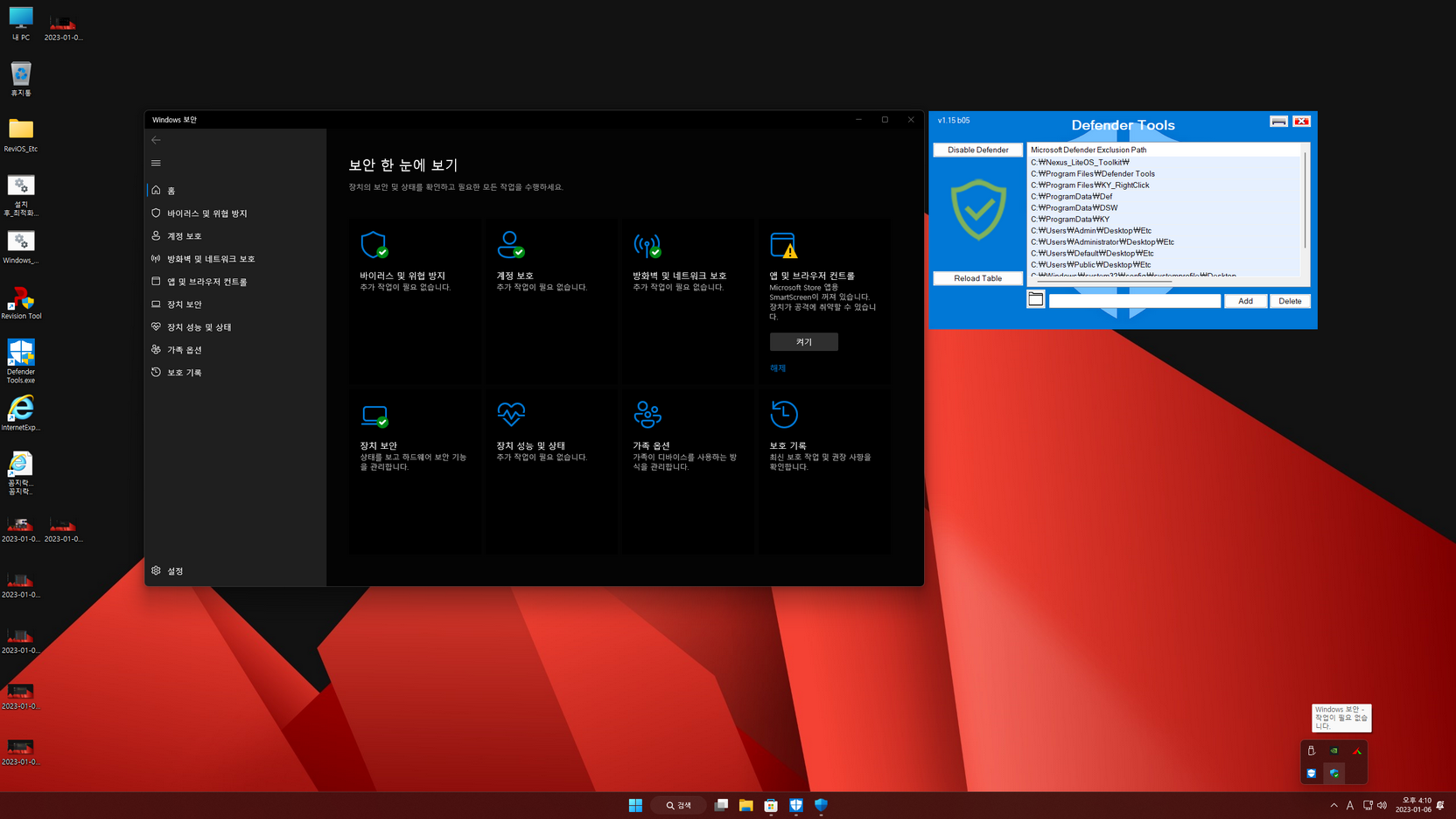The height and width of the screenshot is (819, 1456).
Task: Select the InternetExp... desktop icon
Action: pos(21,413)
